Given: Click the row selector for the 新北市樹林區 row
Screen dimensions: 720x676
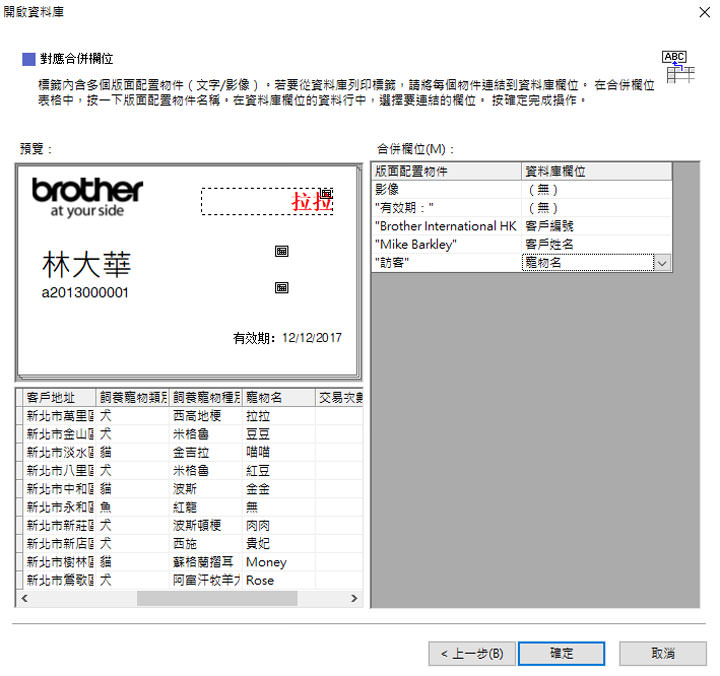Looking at the screenshot, I should point(20,562).
